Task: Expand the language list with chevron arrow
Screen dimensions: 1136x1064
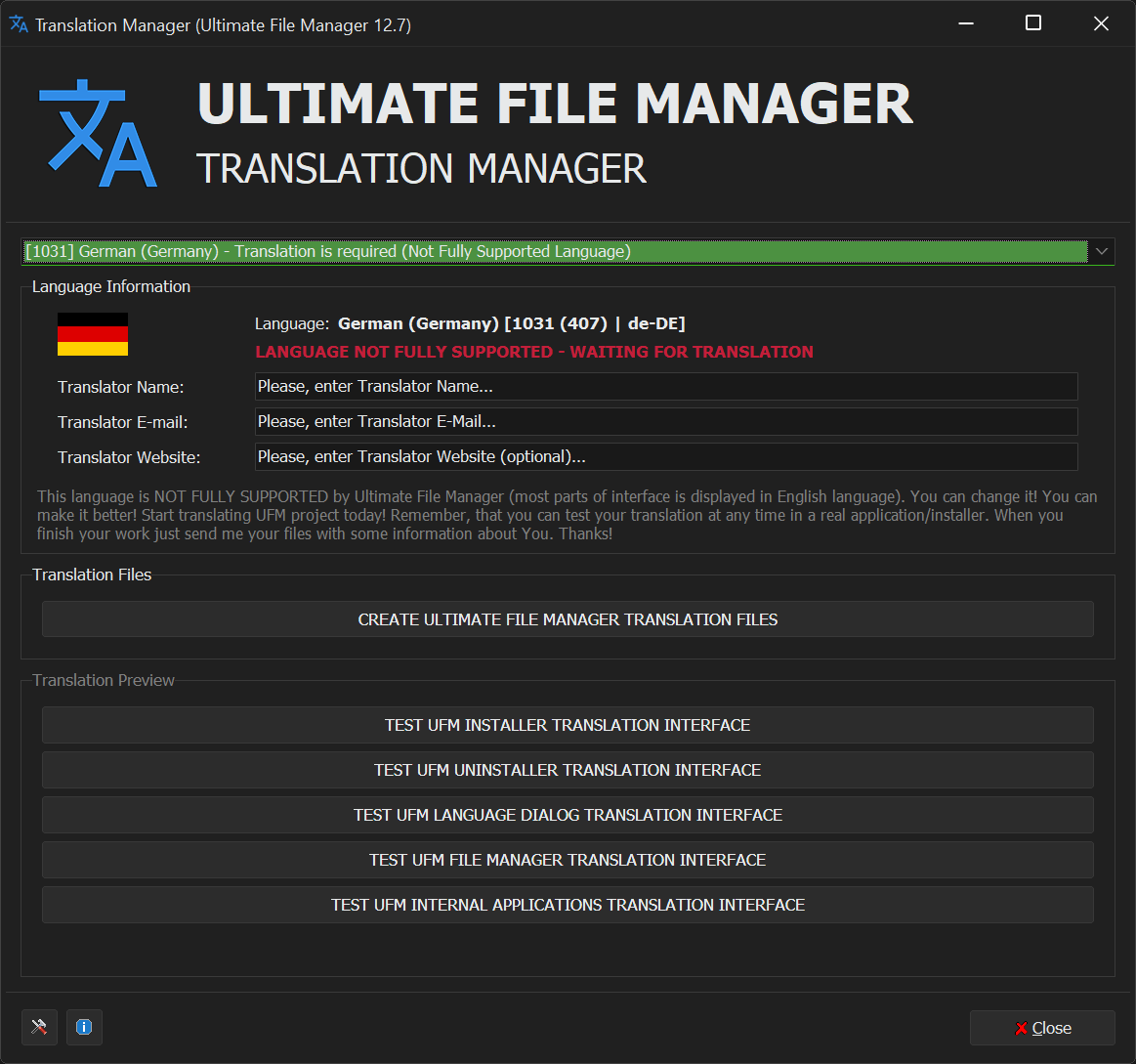Action: [x=1102, y=251]
